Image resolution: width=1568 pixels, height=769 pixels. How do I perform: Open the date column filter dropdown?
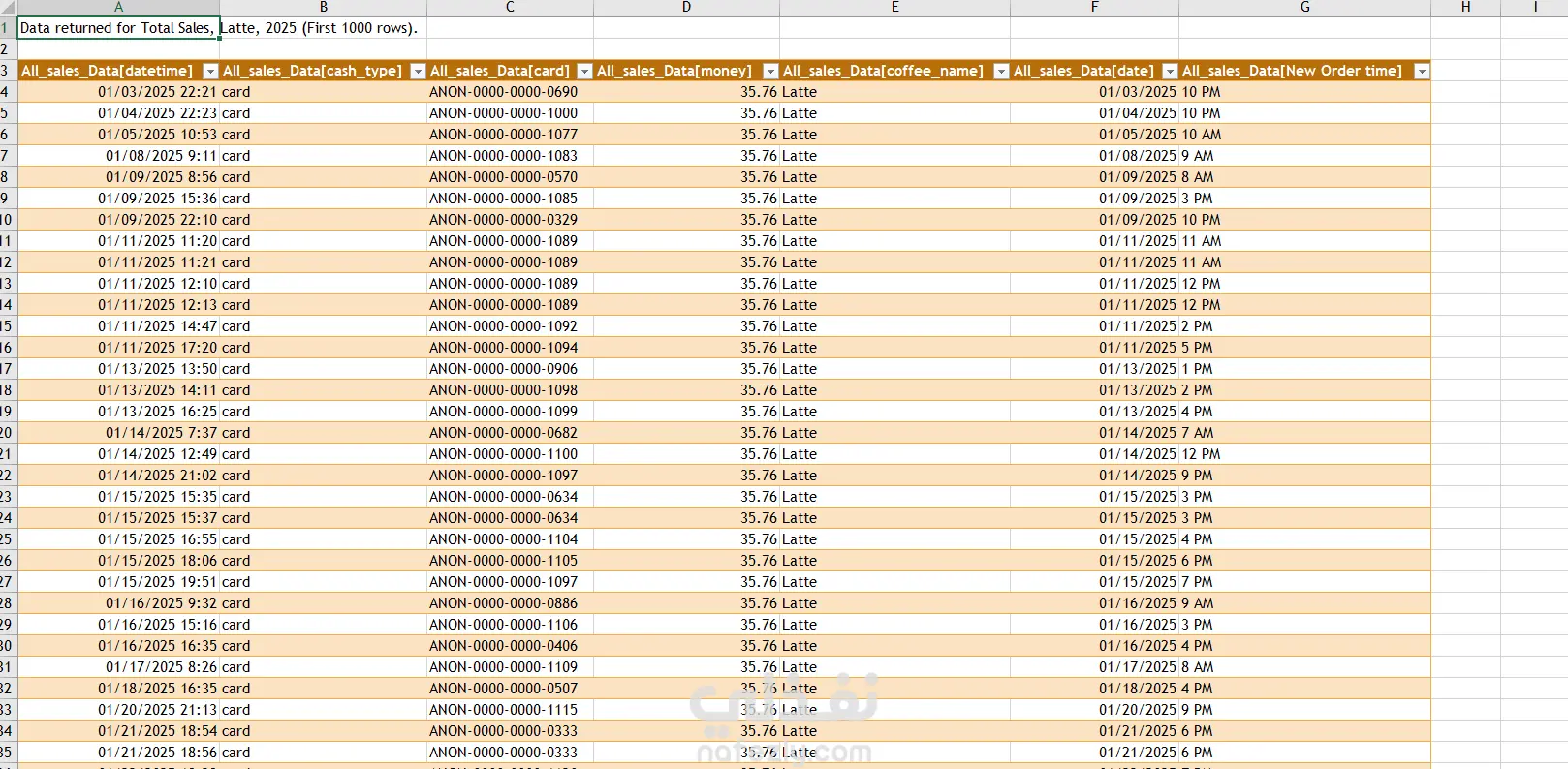[1170, 71]
